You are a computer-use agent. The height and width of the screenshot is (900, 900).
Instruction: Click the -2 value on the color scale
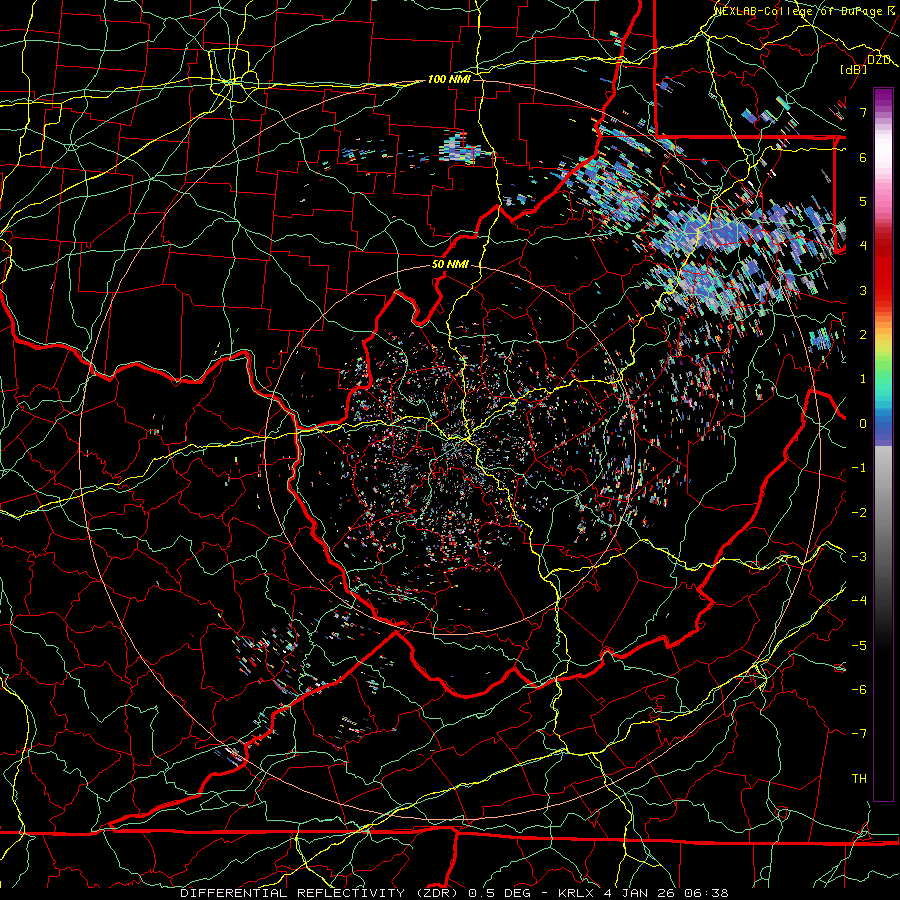coord(859,513)
